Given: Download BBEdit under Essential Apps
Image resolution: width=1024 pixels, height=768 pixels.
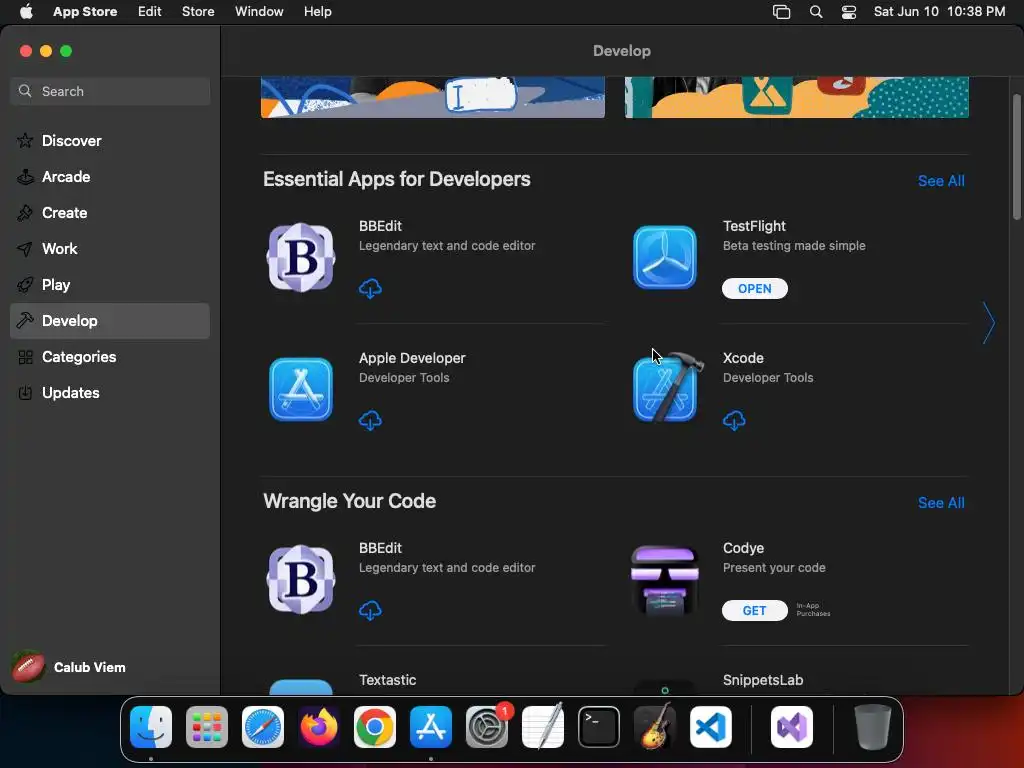Looking at the screenshot, I should click(x=370, y=288).
